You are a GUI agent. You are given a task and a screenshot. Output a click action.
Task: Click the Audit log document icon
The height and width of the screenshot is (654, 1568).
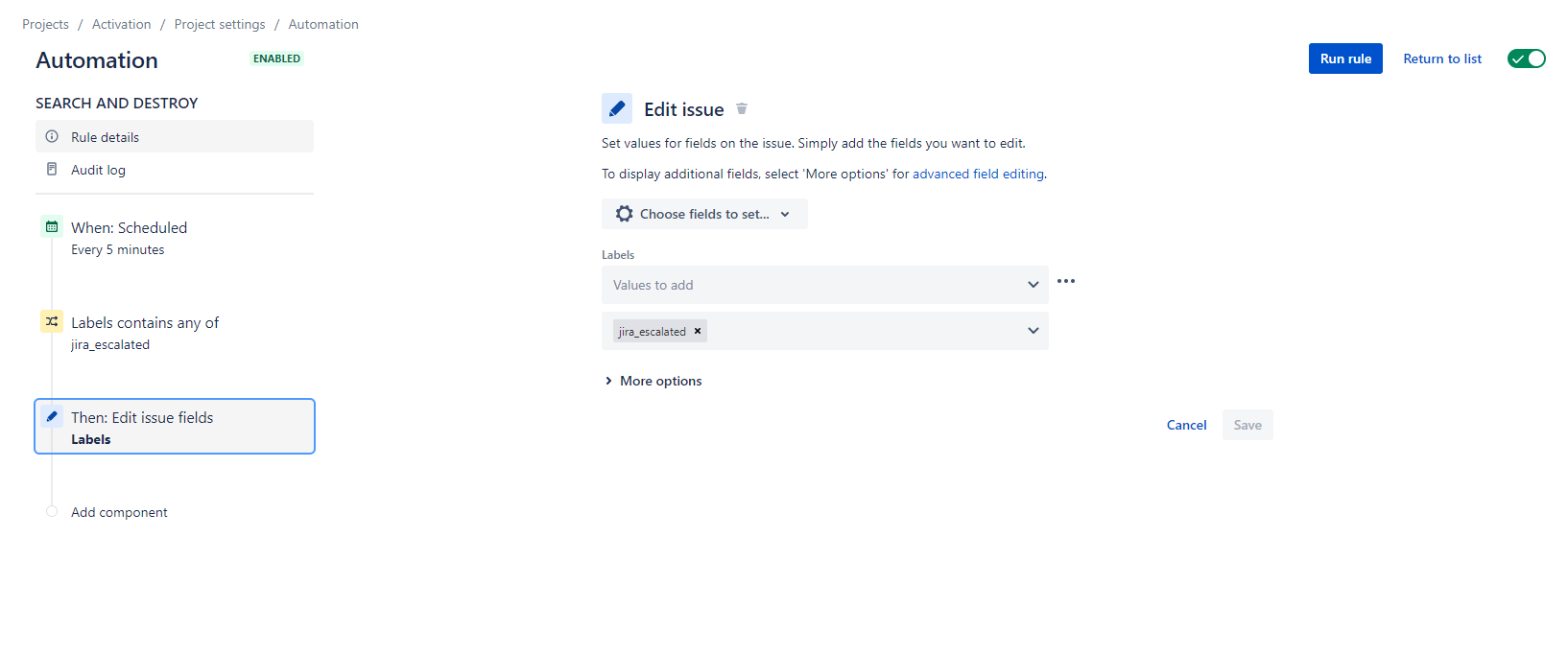tap(52, 169)
